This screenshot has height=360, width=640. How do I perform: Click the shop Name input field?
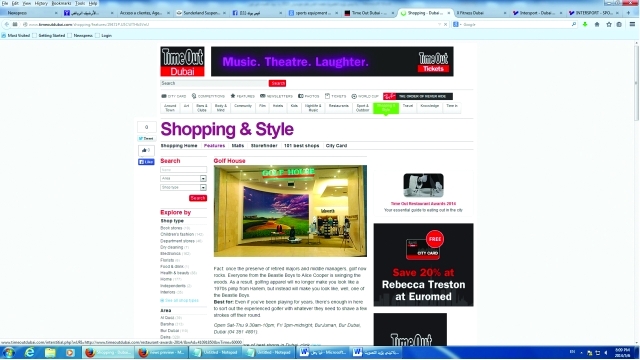[183, 169]
